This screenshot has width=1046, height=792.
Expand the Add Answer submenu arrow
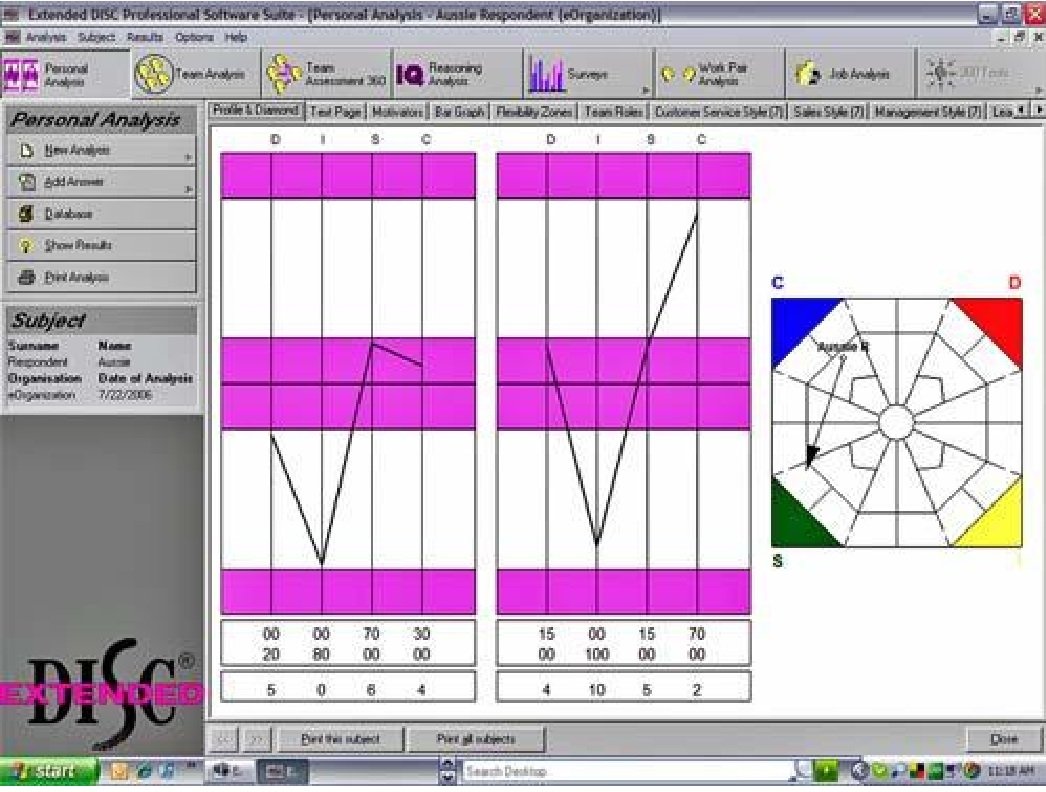188,189
